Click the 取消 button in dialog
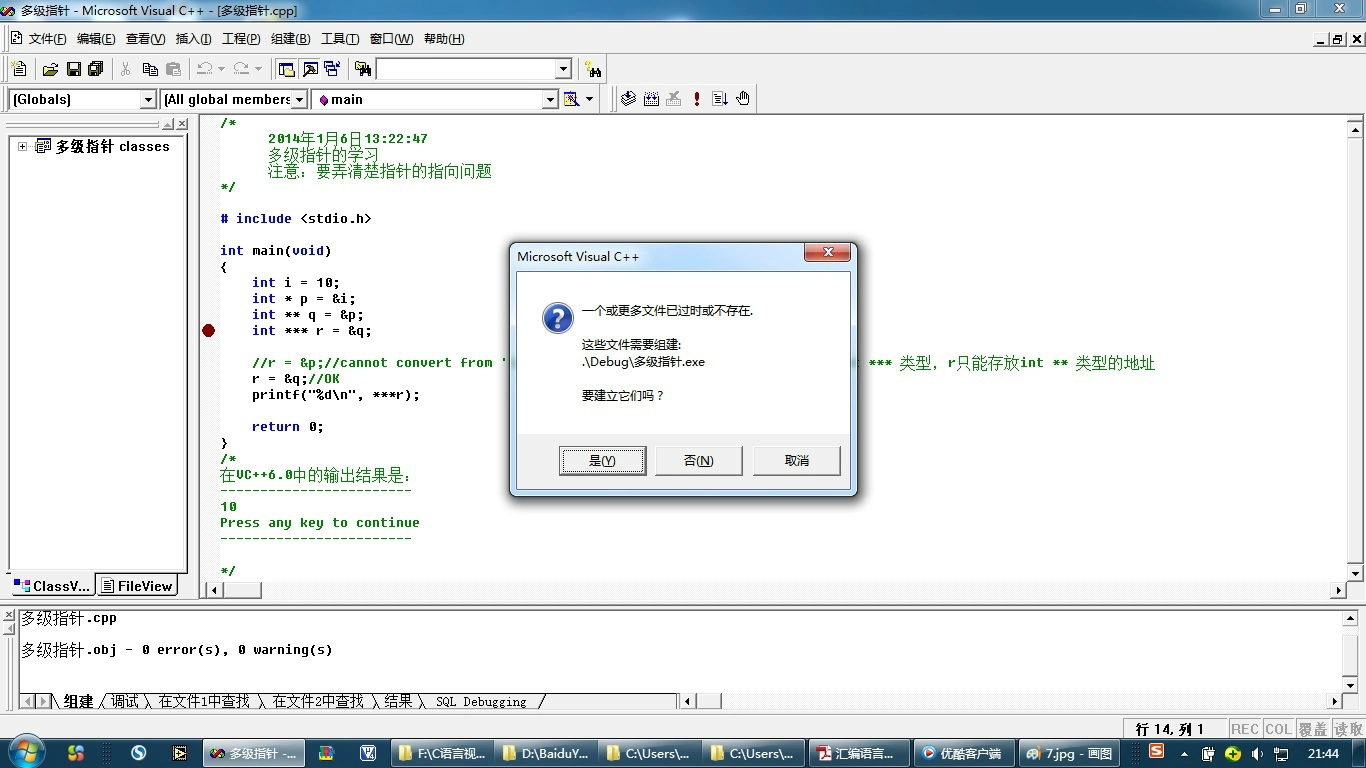Image resolution: width=1366 pixels, height=768 pixels. point(797,461)
